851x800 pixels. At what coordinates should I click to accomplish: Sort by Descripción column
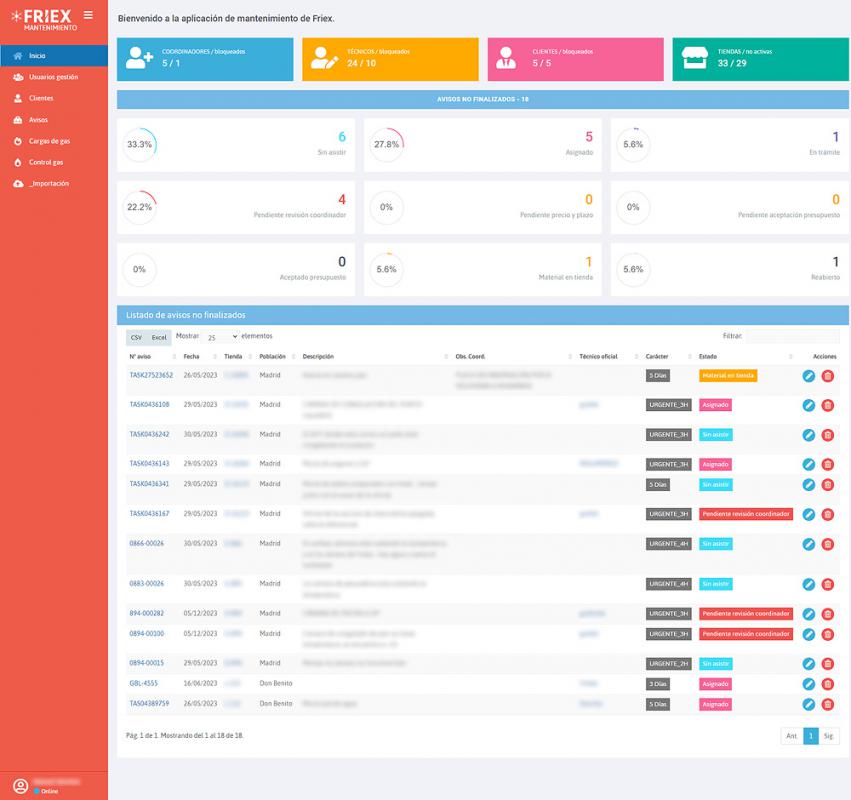click(x=375, y=357)
